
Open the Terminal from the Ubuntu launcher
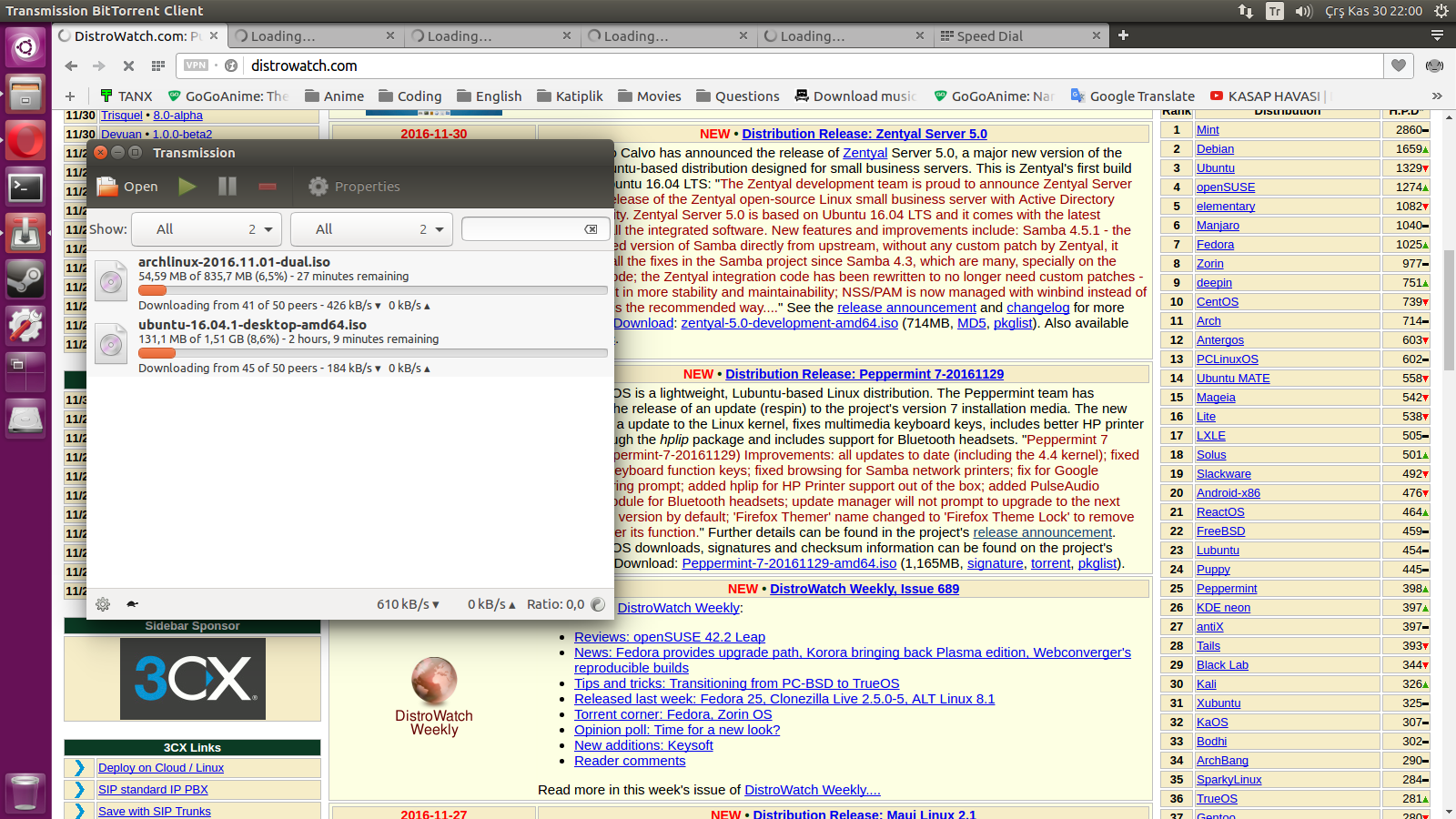tap(25, 188)
